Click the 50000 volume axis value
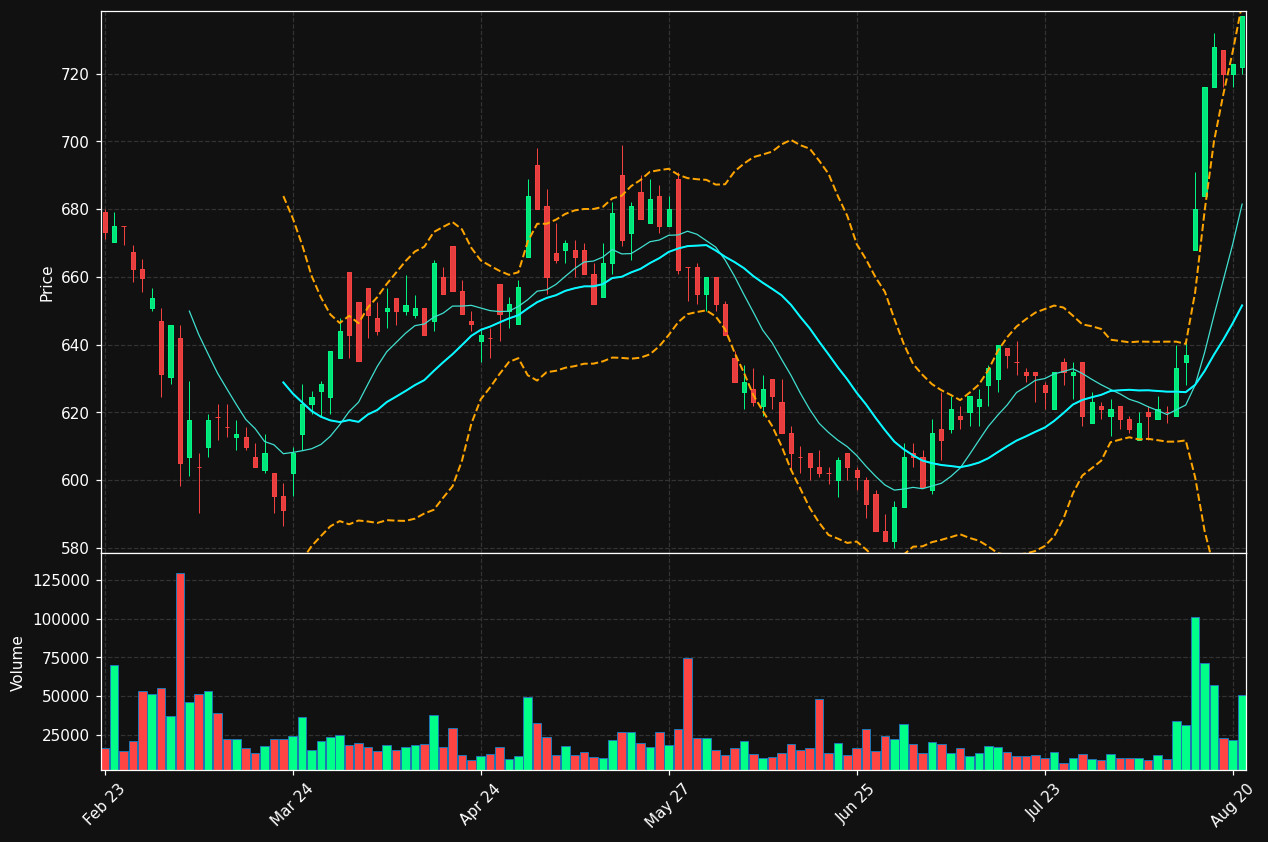 pos(66,697)
